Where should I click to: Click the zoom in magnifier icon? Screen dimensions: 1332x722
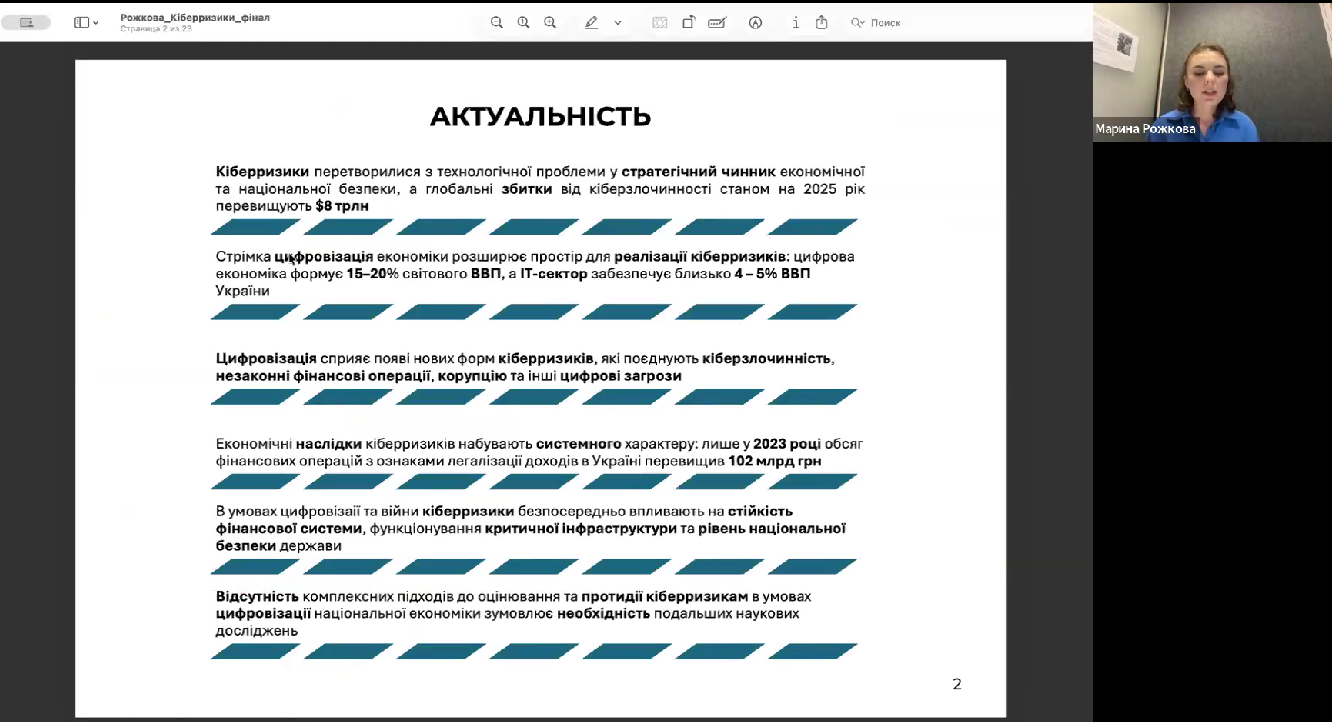550,22
